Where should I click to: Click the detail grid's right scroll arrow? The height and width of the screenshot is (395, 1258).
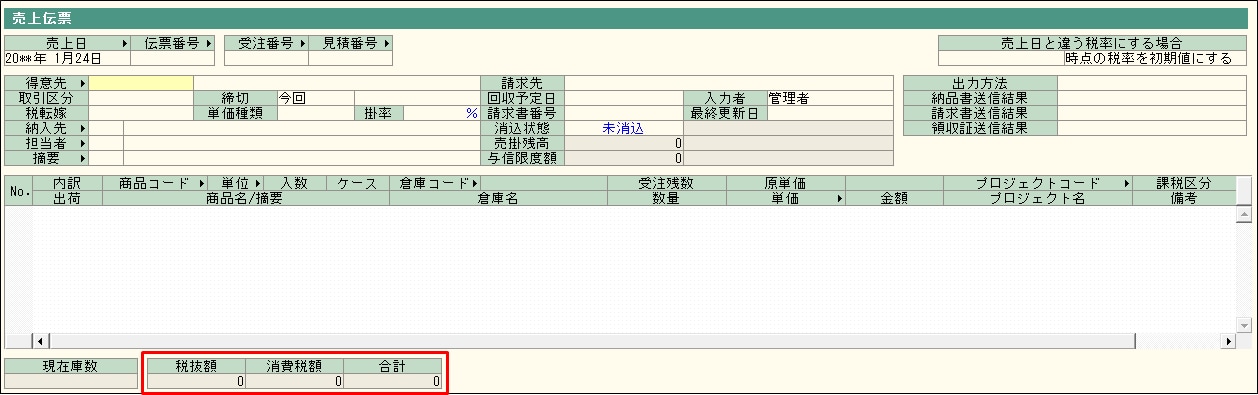click(x=1228, y=341)
